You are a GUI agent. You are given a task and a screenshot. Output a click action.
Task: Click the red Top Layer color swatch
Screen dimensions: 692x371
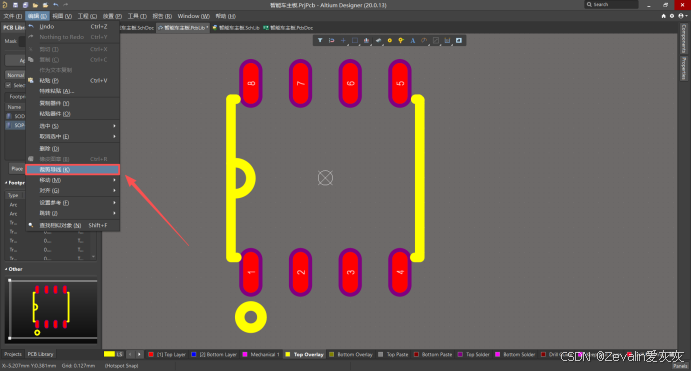point(151,354)
